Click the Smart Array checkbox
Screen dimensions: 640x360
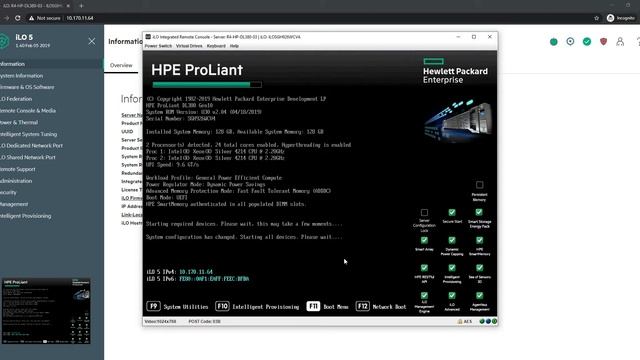pos(424,240)
